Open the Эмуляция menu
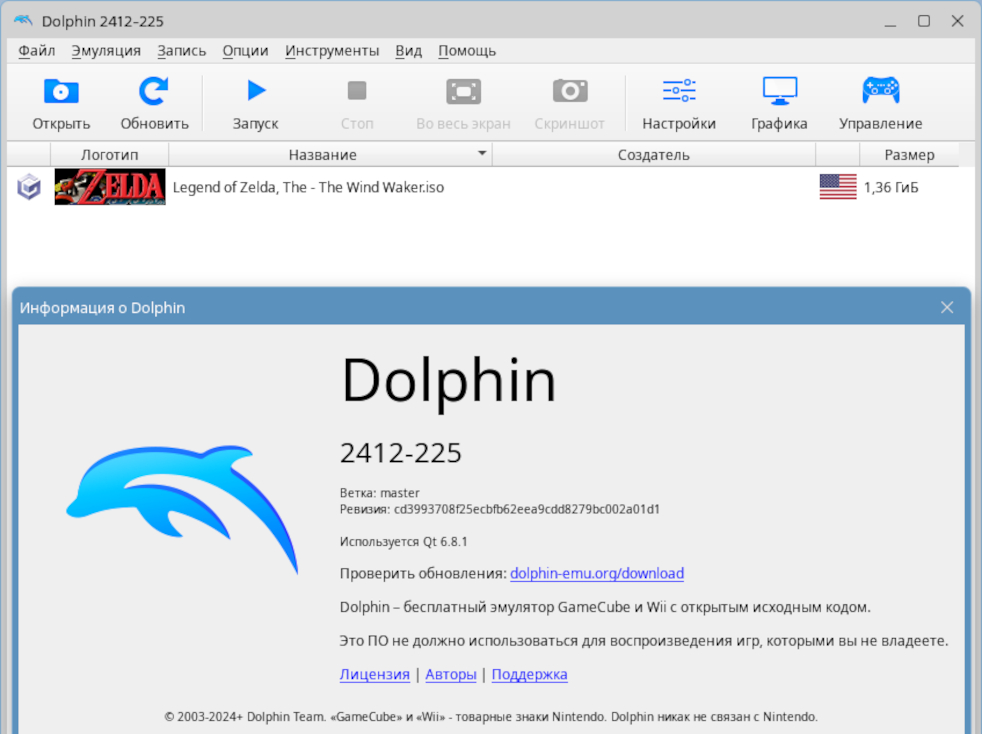 click(x=106, y=51)
